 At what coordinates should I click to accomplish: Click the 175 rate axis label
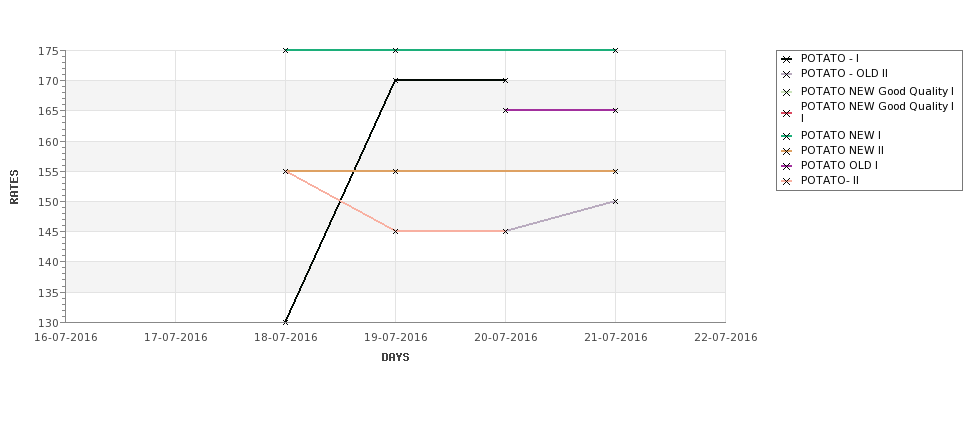point(49,51)
